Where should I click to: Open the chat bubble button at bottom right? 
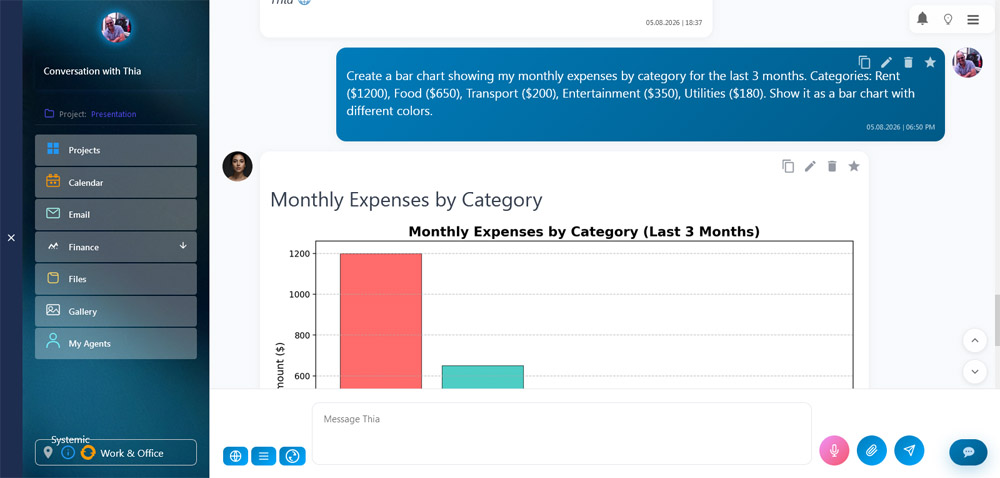click(x=968, y=452)
